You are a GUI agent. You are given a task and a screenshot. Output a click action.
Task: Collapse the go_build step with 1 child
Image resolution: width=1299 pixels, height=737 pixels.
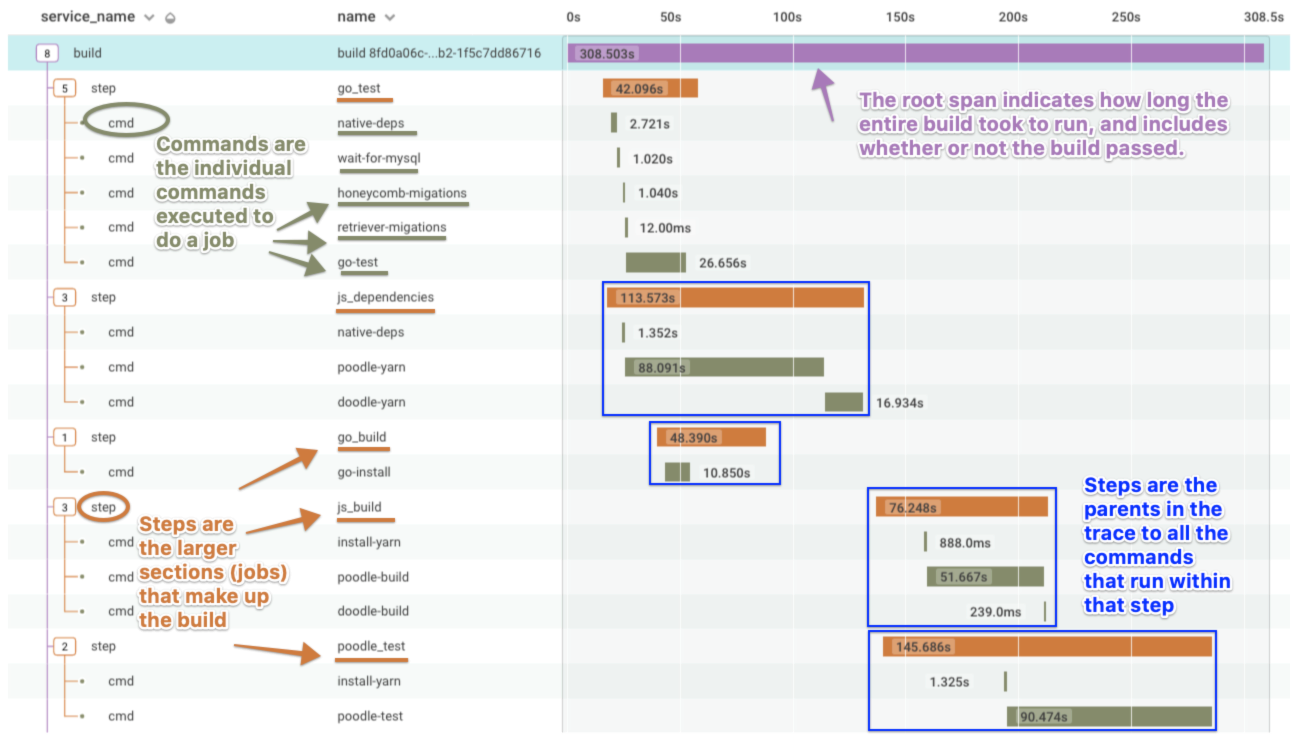[x=65, y=437]
